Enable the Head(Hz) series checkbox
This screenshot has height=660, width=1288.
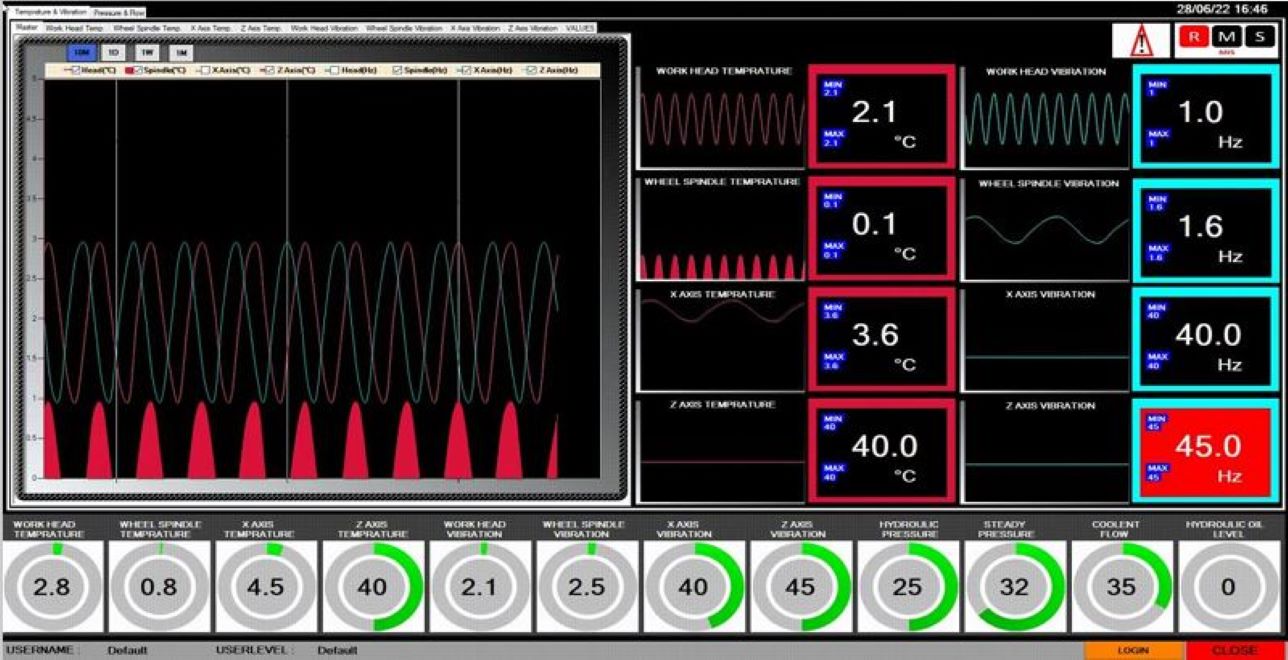[334, 71]
